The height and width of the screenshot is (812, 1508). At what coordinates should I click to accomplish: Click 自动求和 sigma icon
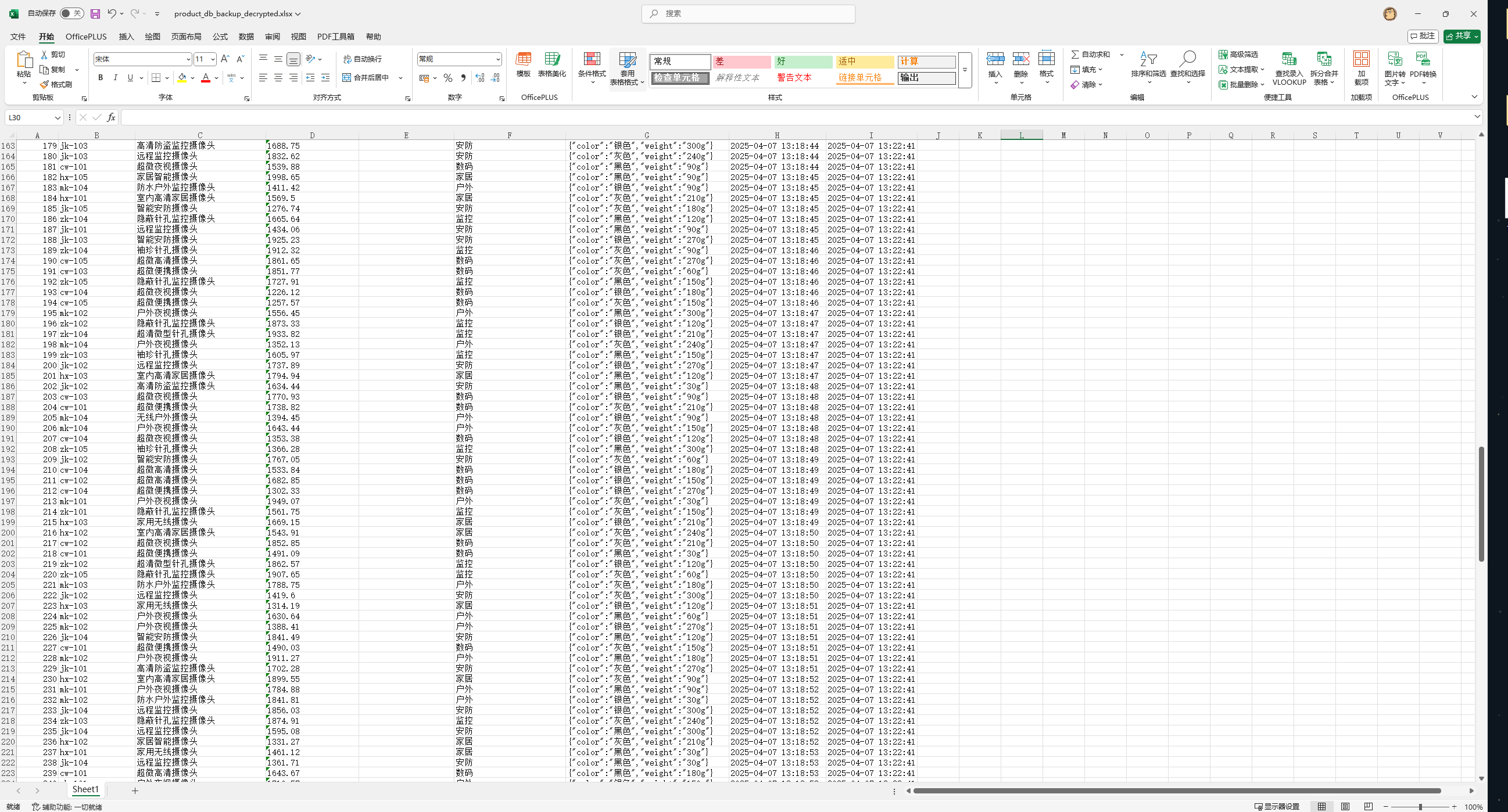pyautogui.click(x=1076, y=55)
